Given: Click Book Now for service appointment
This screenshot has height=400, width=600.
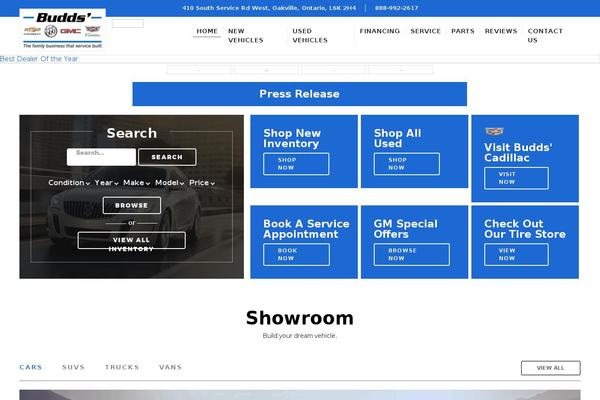Looking at the screenshot, I should click(296, 254).
